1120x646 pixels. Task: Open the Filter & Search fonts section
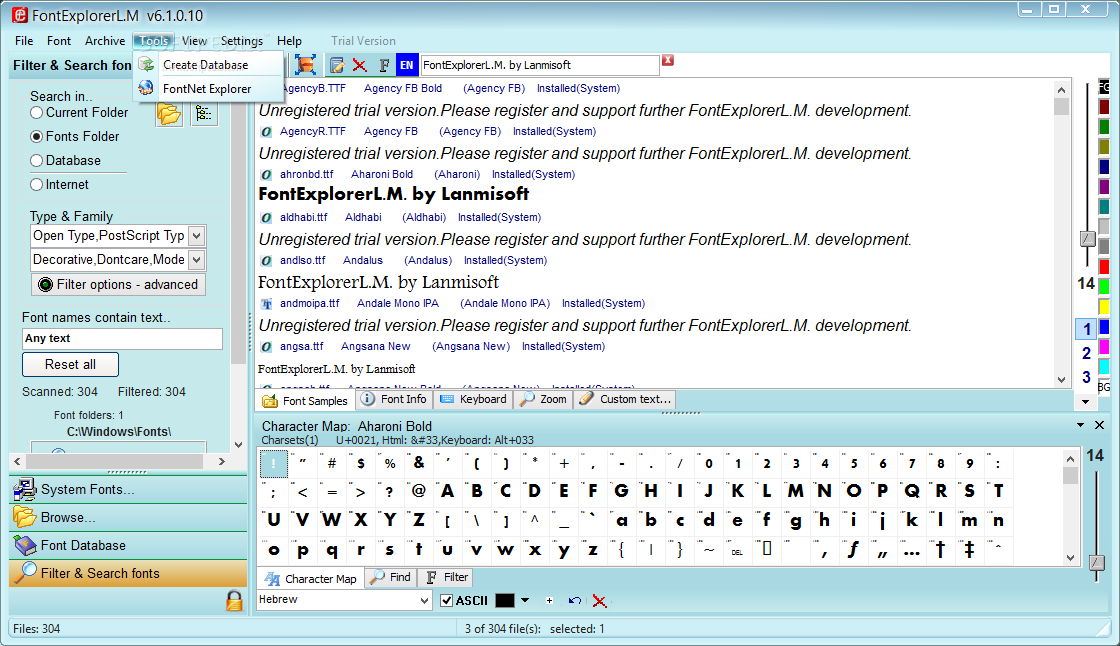pyautogui.click(x=129, y=573)
